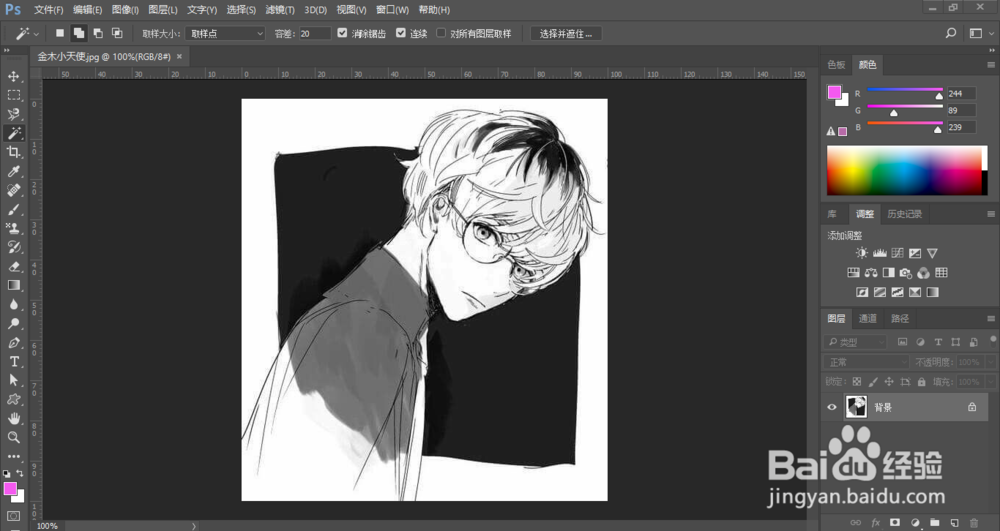Click the New selection mode button
Image resolution: width=1000 pixels, height=531 pixels.
click(x=59, y=33)
